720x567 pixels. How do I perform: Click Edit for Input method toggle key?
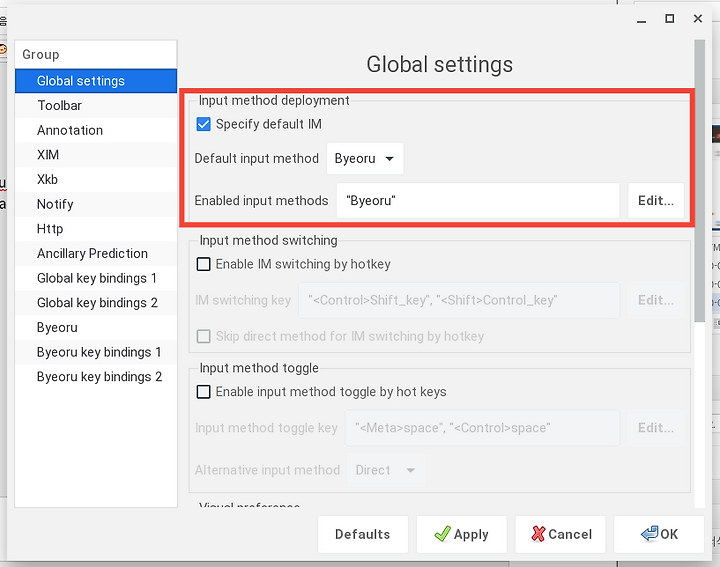coord(656,428)
